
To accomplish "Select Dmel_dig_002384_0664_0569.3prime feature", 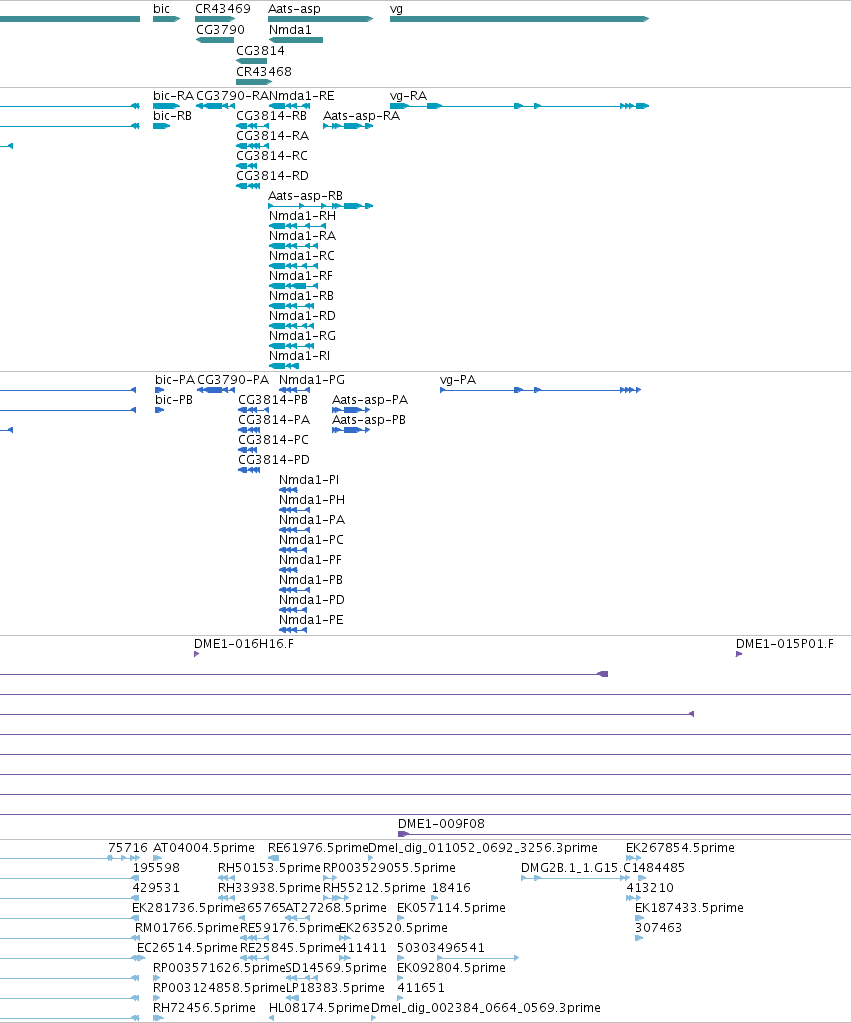I will click(x=374, y=1018).
